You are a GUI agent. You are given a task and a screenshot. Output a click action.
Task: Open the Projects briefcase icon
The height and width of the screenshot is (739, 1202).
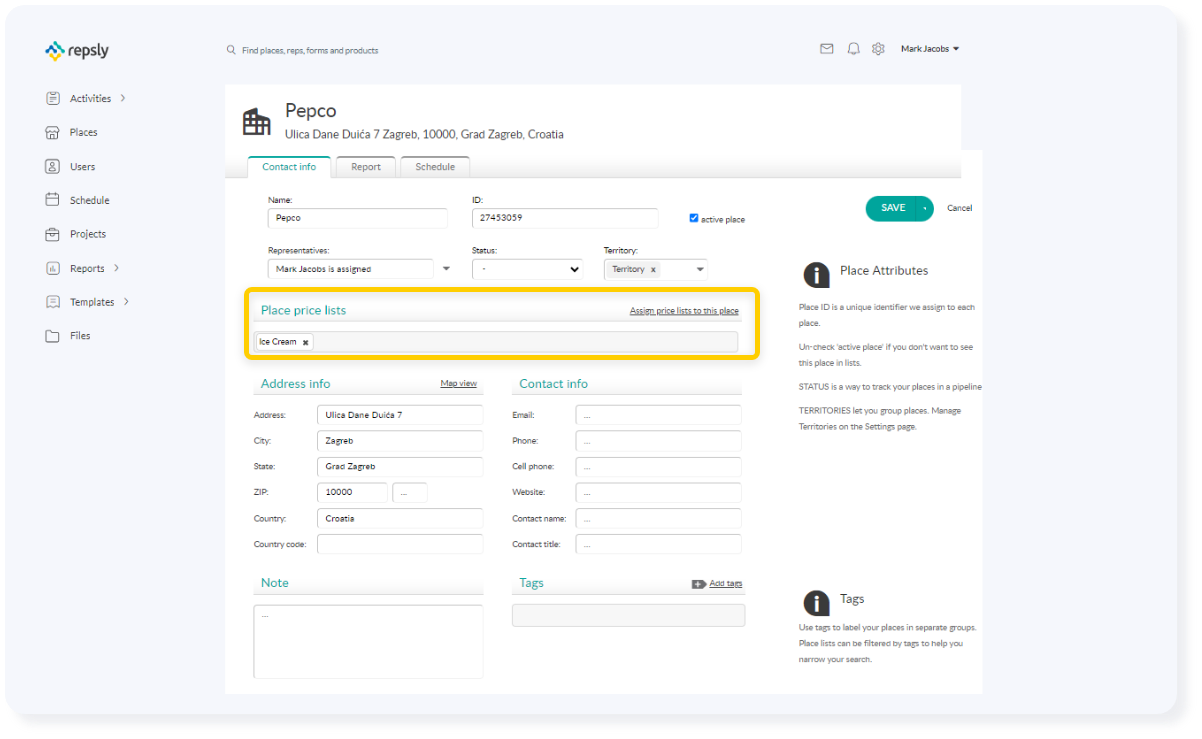click(53, 234)
